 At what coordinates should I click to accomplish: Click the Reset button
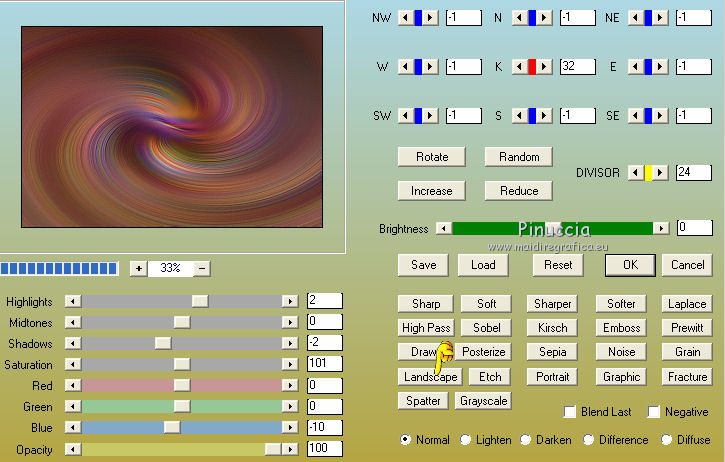pos(558,265)
